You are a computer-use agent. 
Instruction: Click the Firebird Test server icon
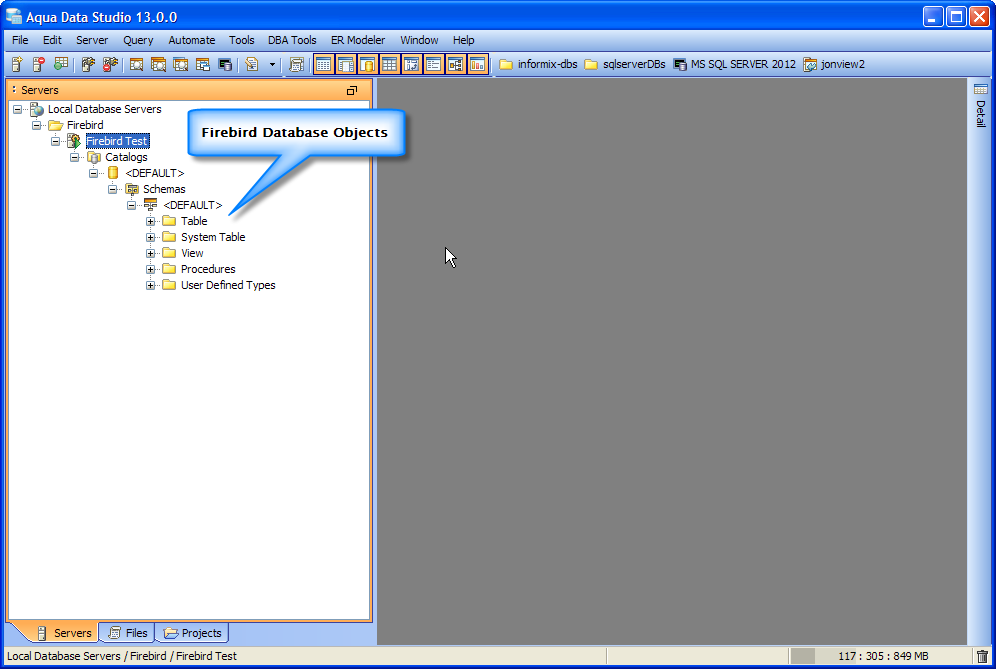click(74, 141)
